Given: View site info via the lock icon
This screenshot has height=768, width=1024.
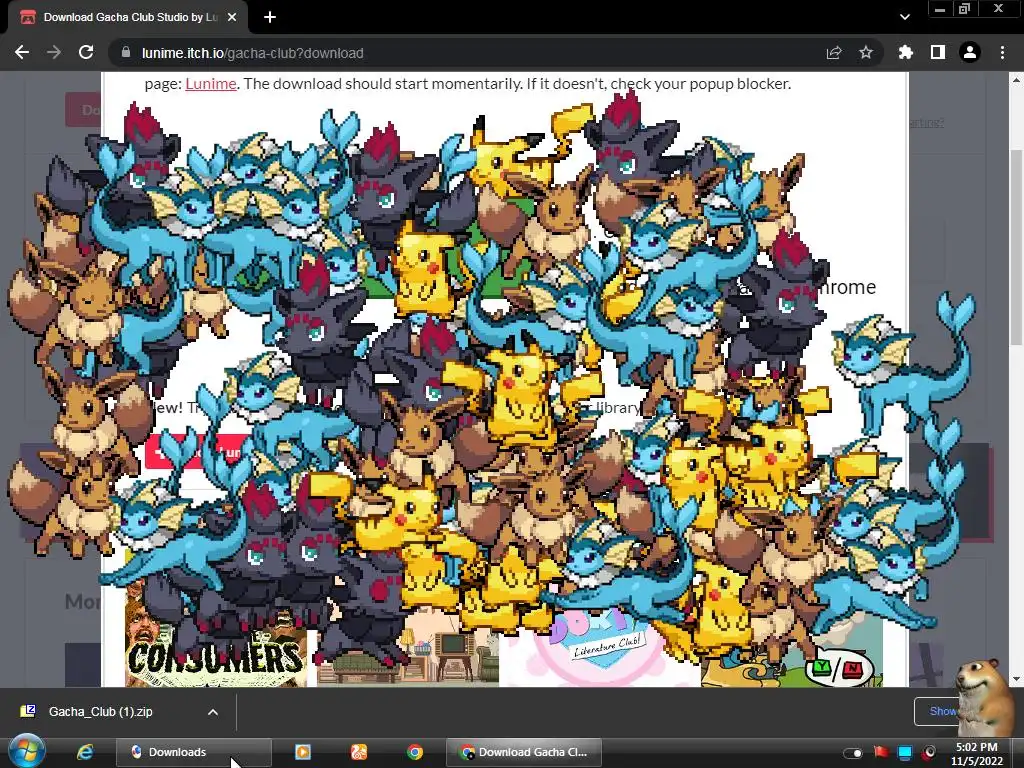Looking at the screenshot, I should click(126, 53).
